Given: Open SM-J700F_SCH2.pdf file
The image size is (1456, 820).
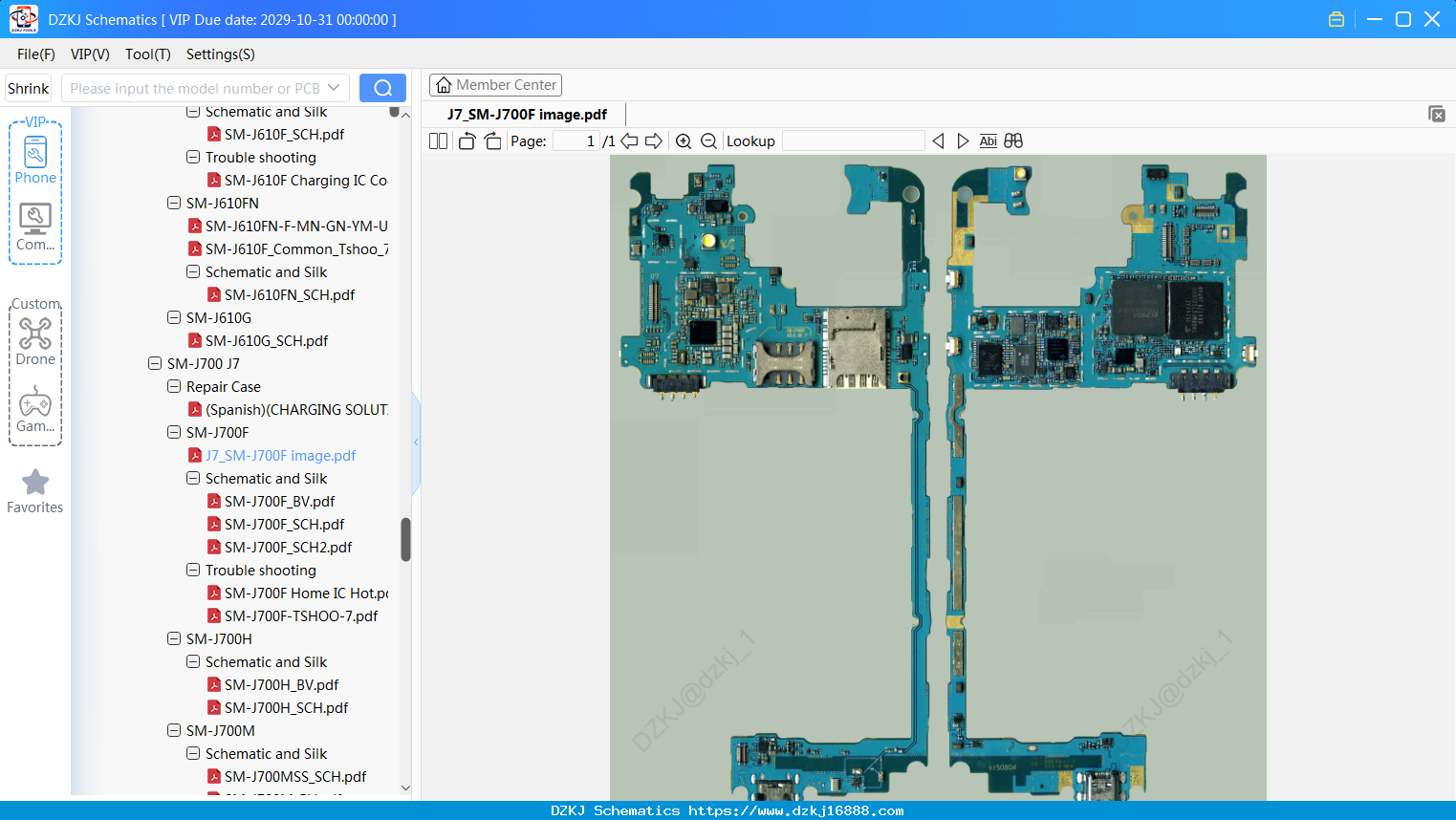Looking at the screenshot, I should click(x=288, y=547).
